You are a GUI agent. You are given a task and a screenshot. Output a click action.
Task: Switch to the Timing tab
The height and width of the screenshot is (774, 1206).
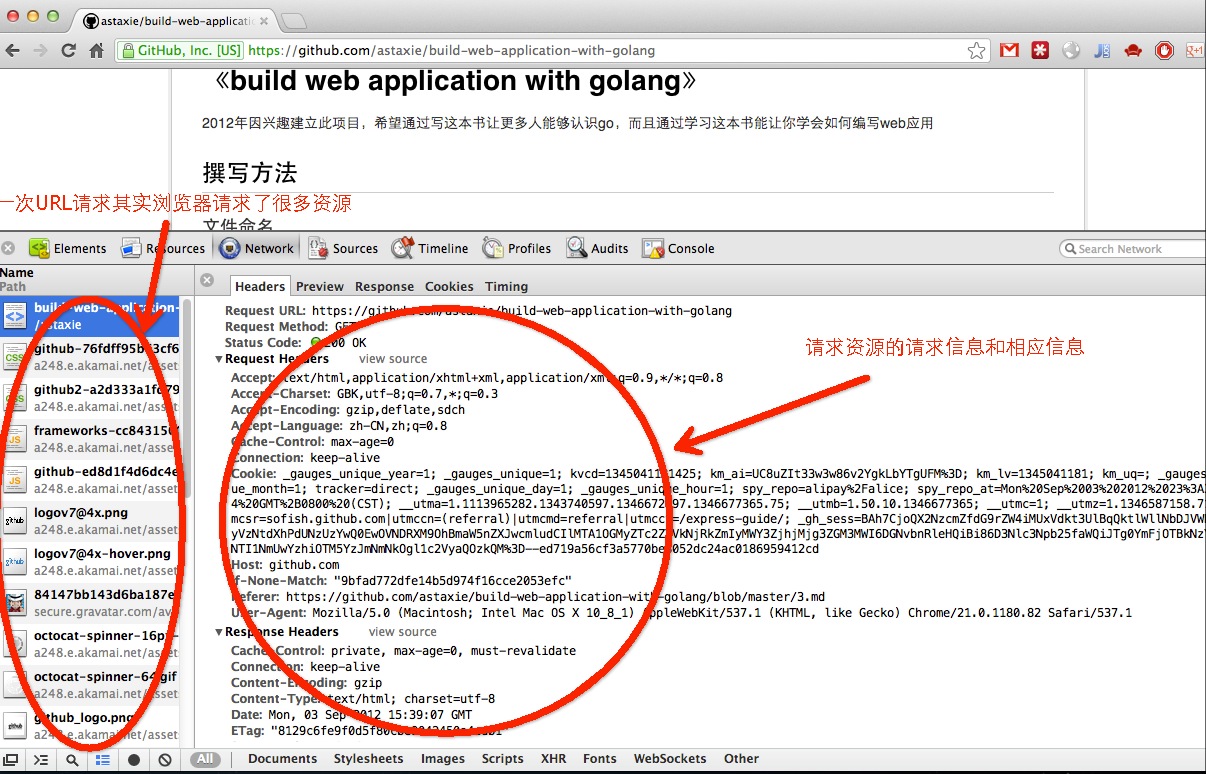506,286
